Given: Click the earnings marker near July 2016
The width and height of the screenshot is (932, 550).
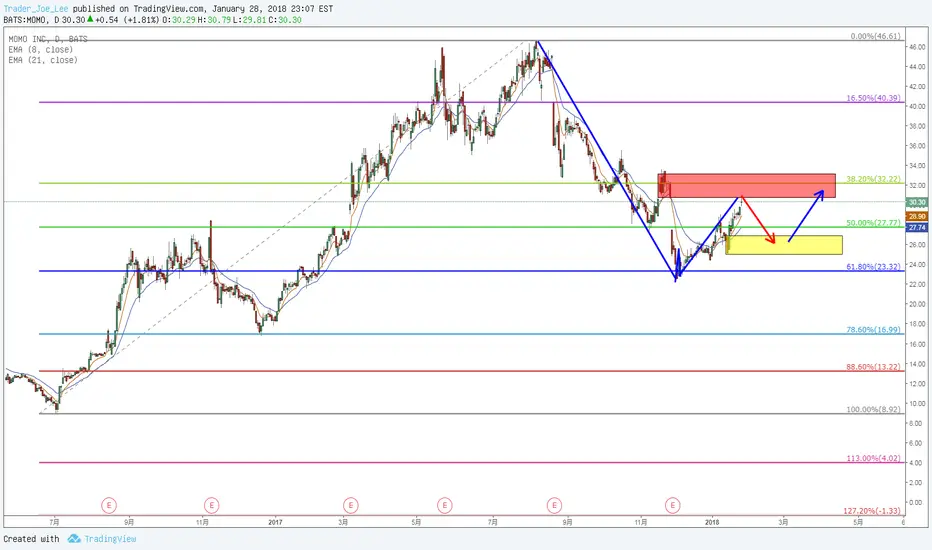Looking at the screenshot, I should click(108, 505).
